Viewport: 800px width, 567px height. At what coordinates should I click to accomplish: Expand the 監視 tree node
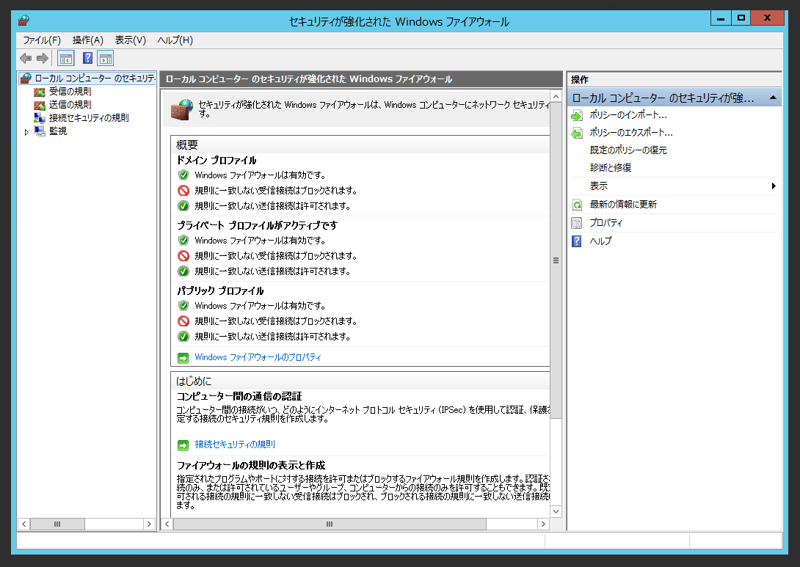27,132
